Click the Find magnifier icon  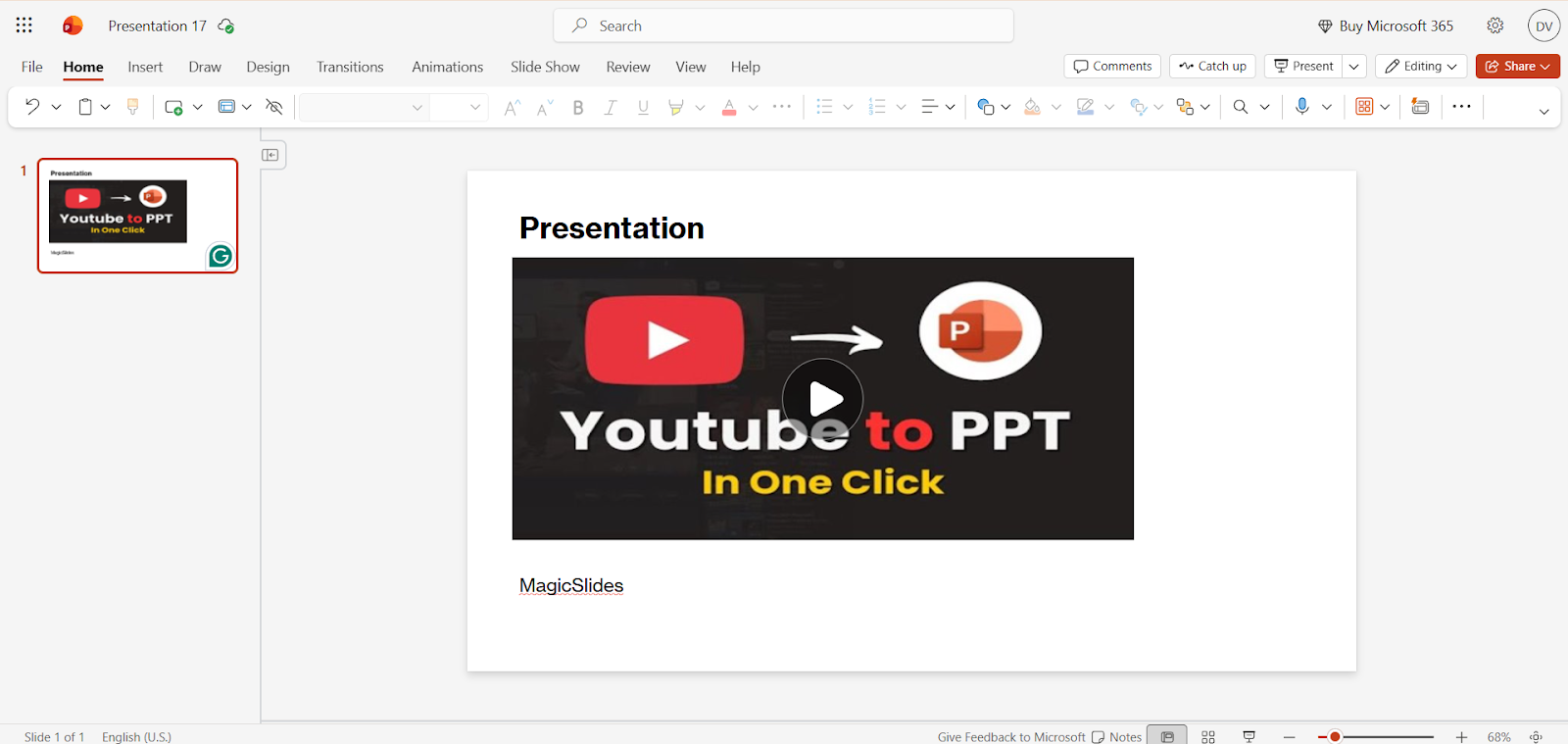pyautogui.click(x=1241, y=107)
